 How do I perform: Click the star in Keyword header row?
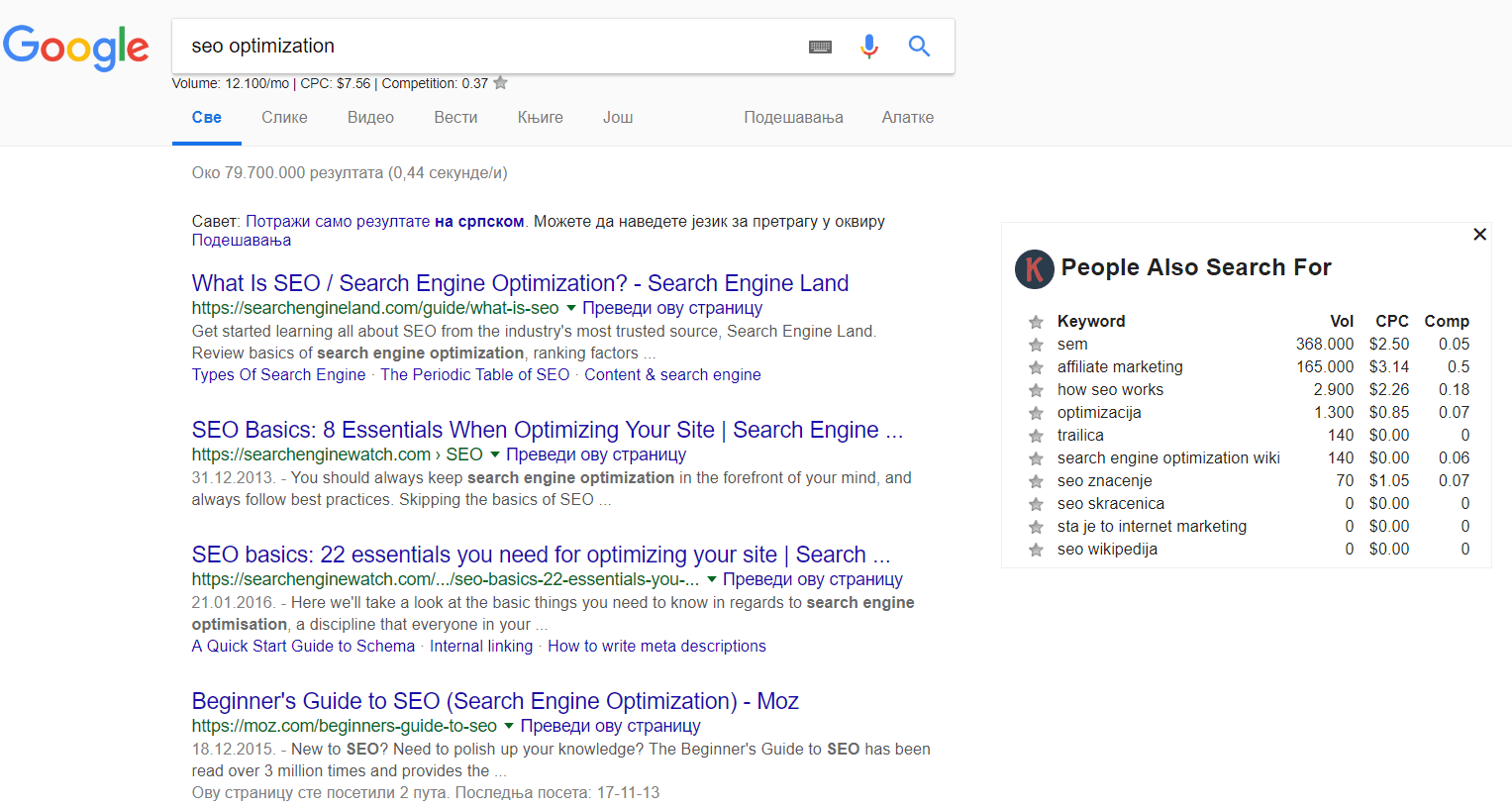1036,322
